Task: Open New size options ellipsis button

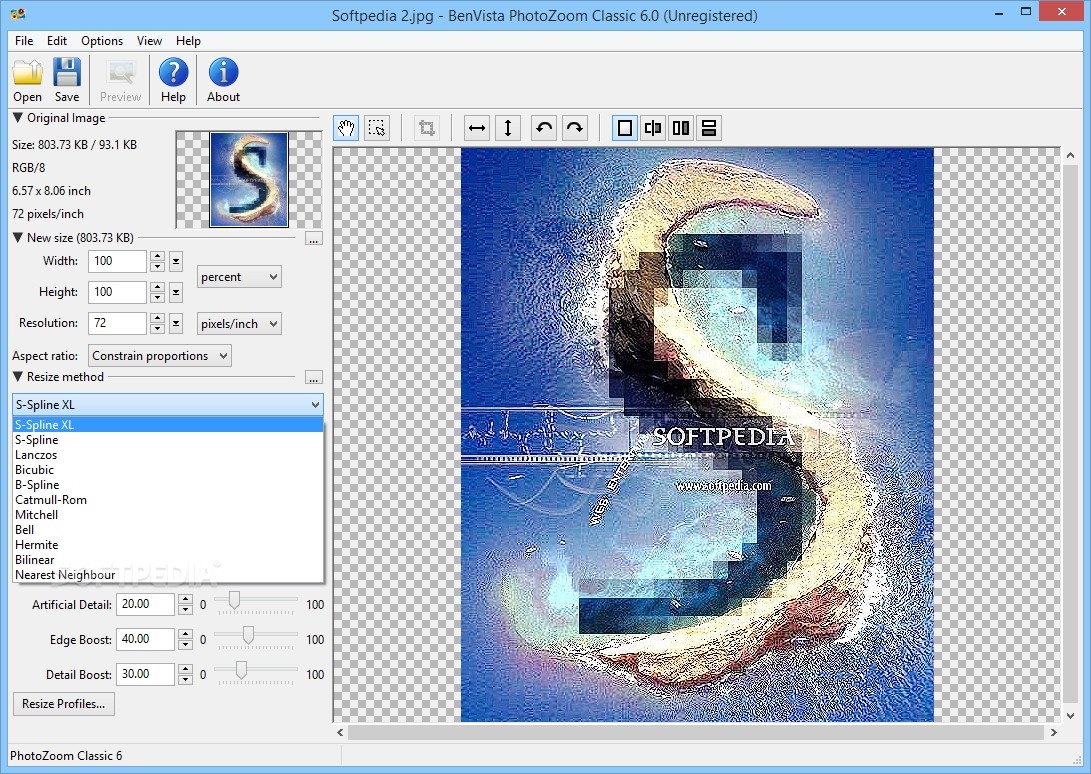Action: pos(314,239)
